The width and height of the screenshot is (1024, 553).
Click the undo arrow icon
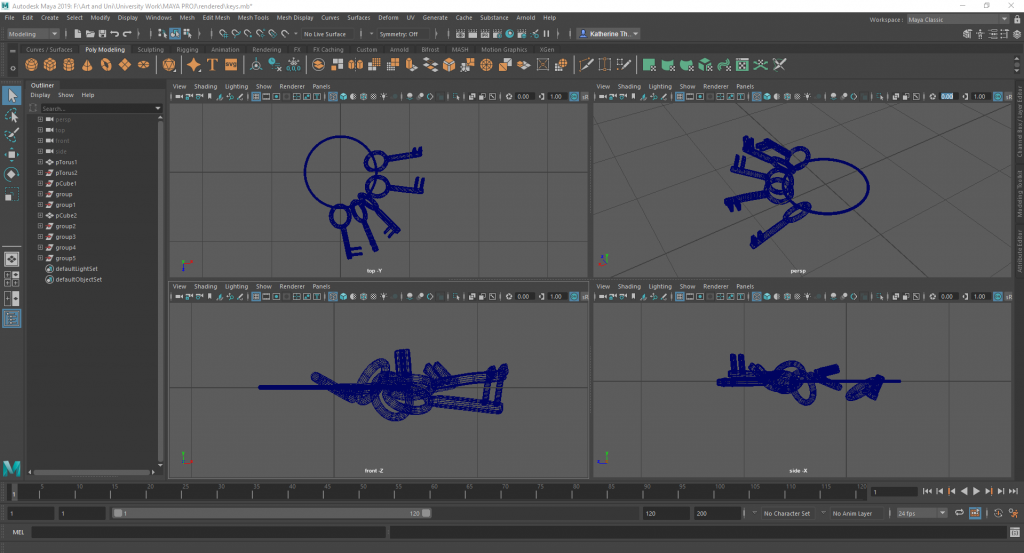click(x=115, y=34)
